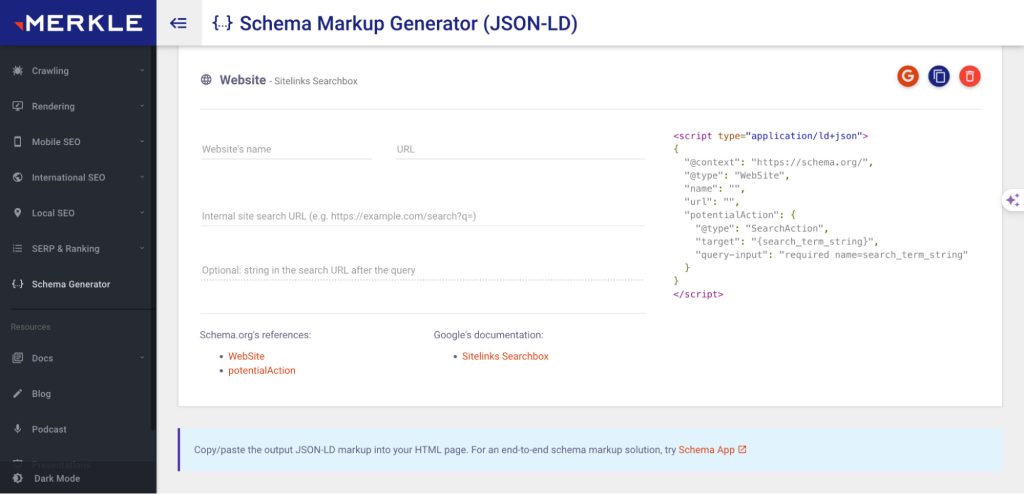
Task: Click the Website's name input field
Action: [x=286, y=149]
